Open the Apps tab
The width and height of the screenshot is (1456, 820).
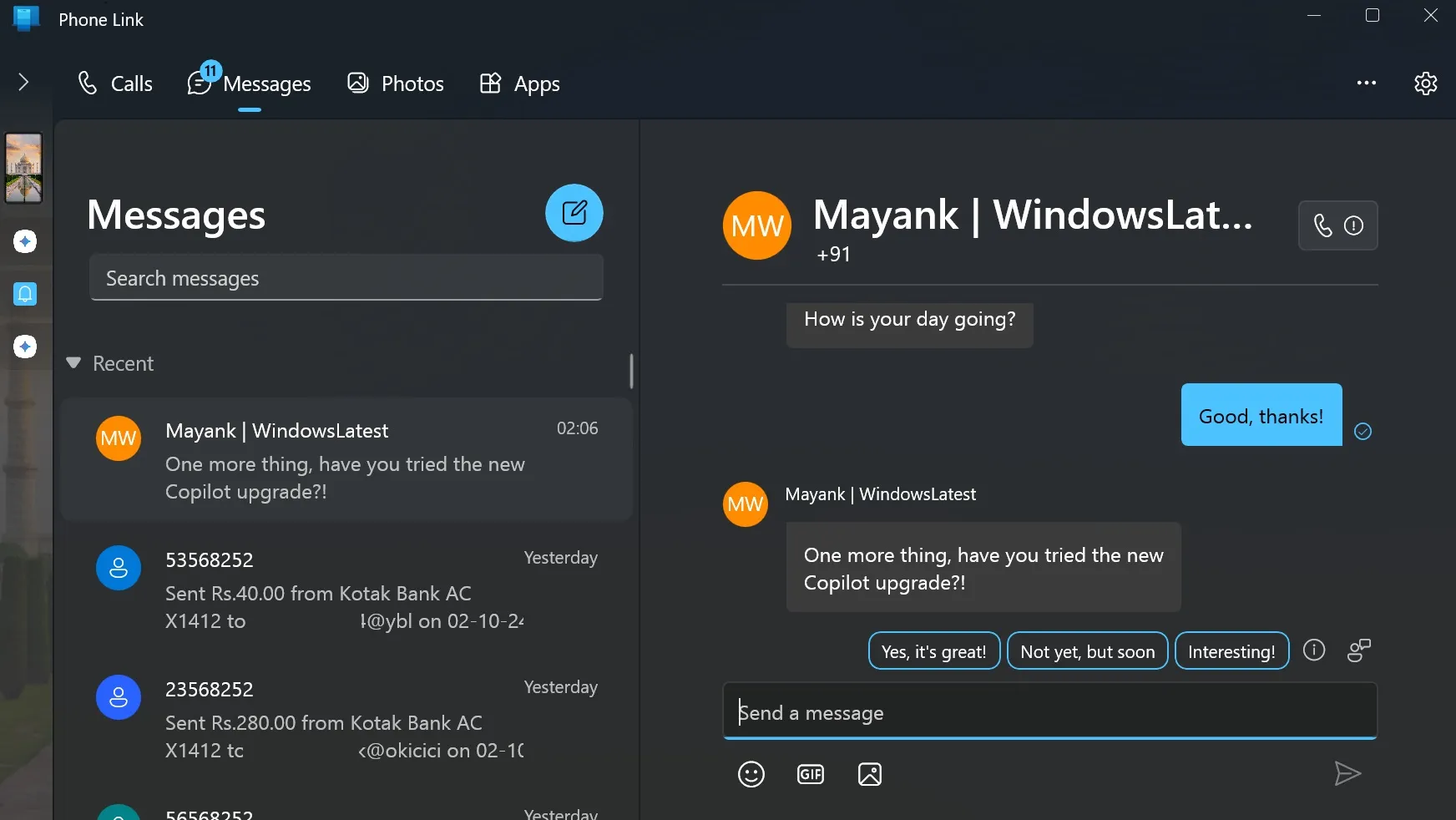pyautogui.click(x=520, y=84)
